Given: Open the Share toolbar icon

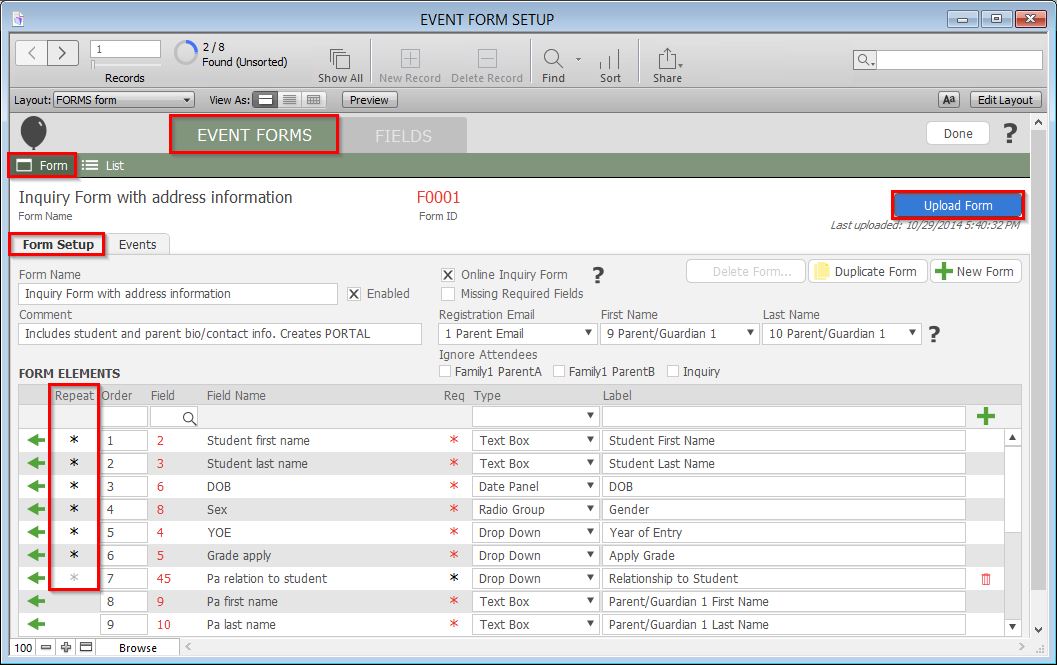Looking at the screenshot, I should pyautogui.click(x=667, y=59).
